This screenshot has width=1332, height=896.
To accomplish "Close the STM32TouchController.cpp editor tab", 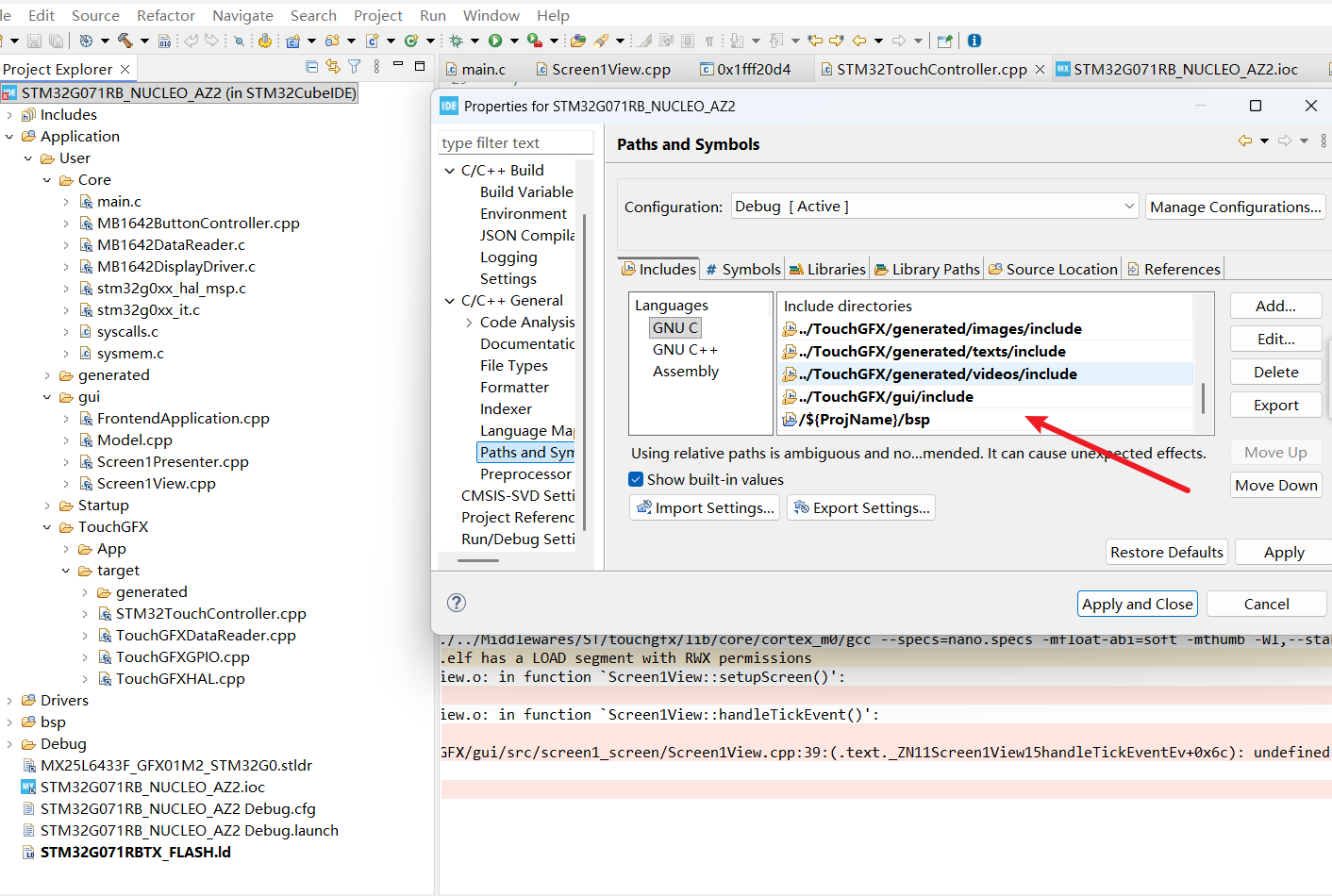I will pyautogui.click(x=1040, y=69).
